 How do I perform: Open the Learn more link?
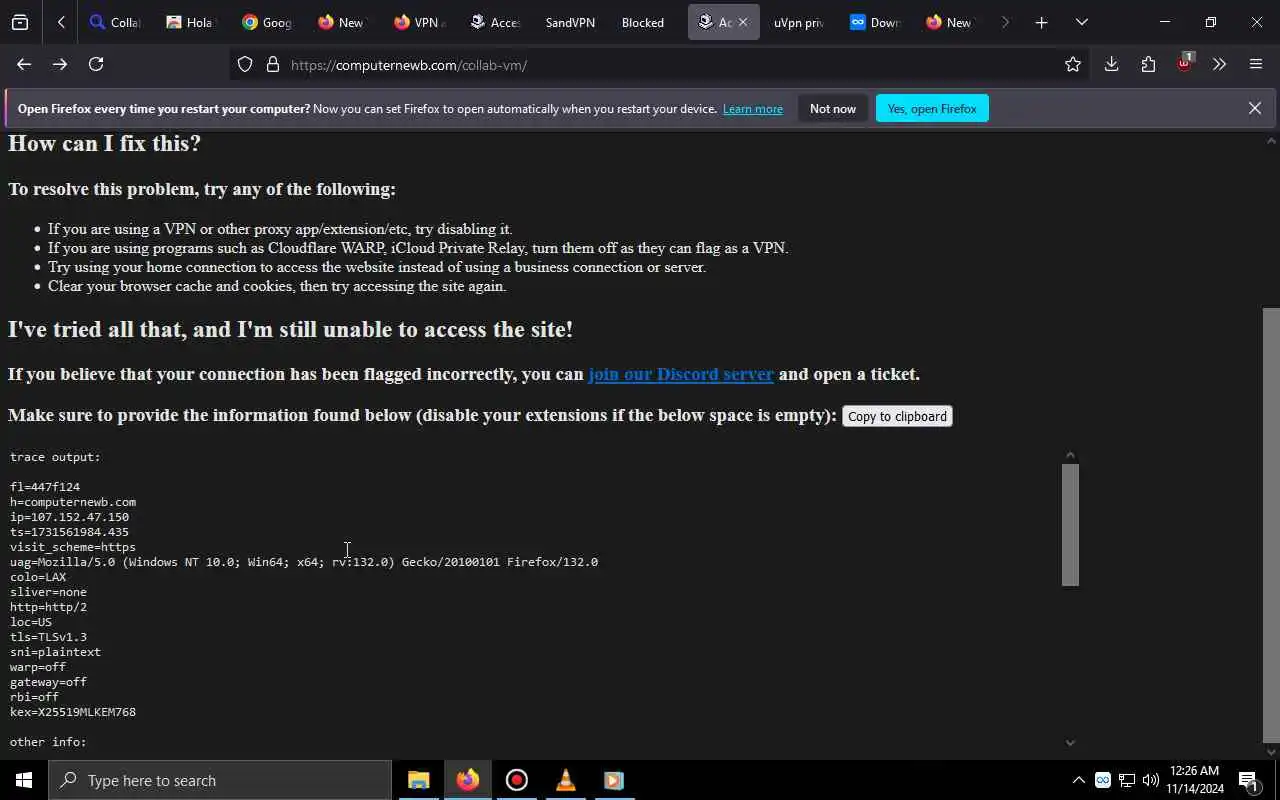click(x=753, y=109)
